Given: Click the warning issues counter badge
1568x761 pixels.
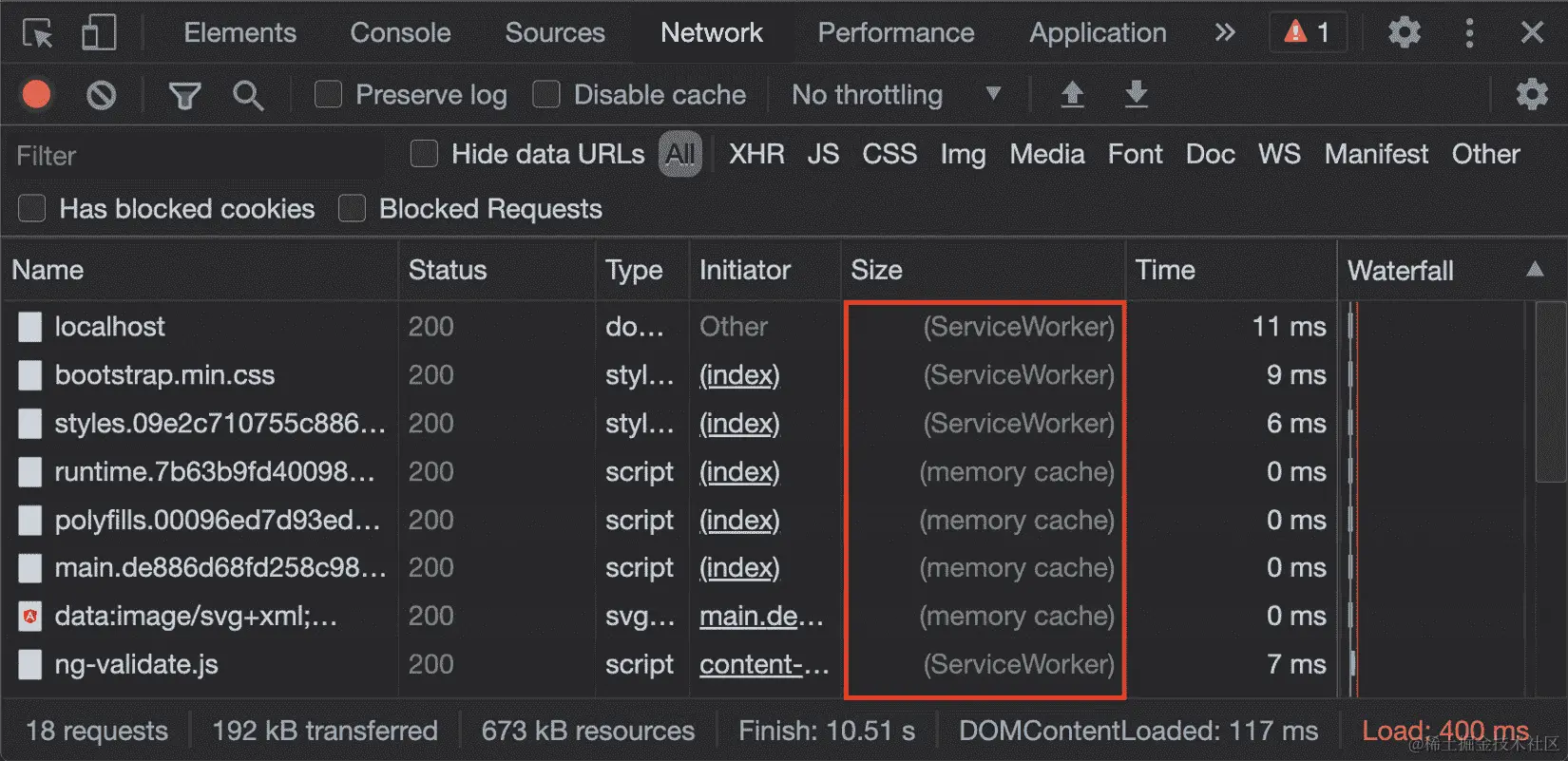Looking at the screenshot, I should click(1307, 32).
